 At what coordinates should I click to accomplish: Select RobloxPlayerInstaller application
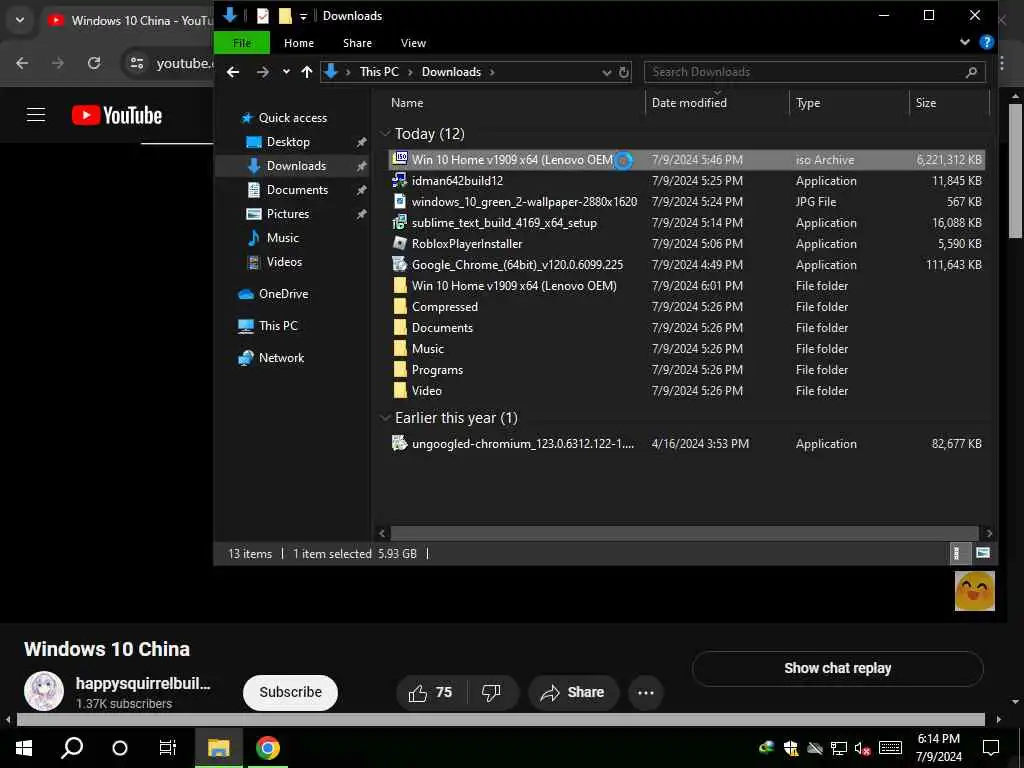(686, 244)
